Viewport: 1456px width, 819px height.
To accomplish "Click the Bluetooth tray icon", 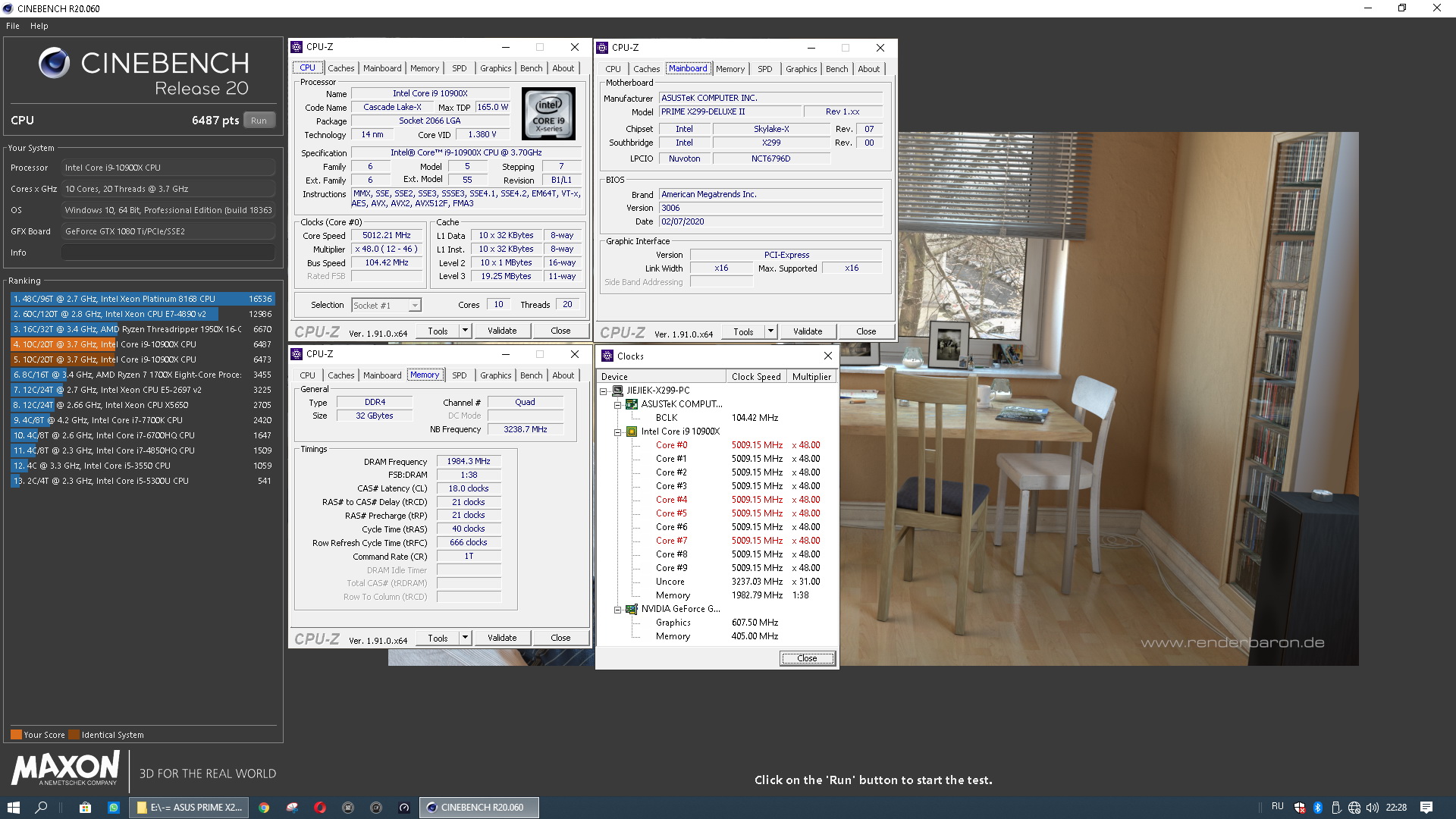I will [1318, 808].
